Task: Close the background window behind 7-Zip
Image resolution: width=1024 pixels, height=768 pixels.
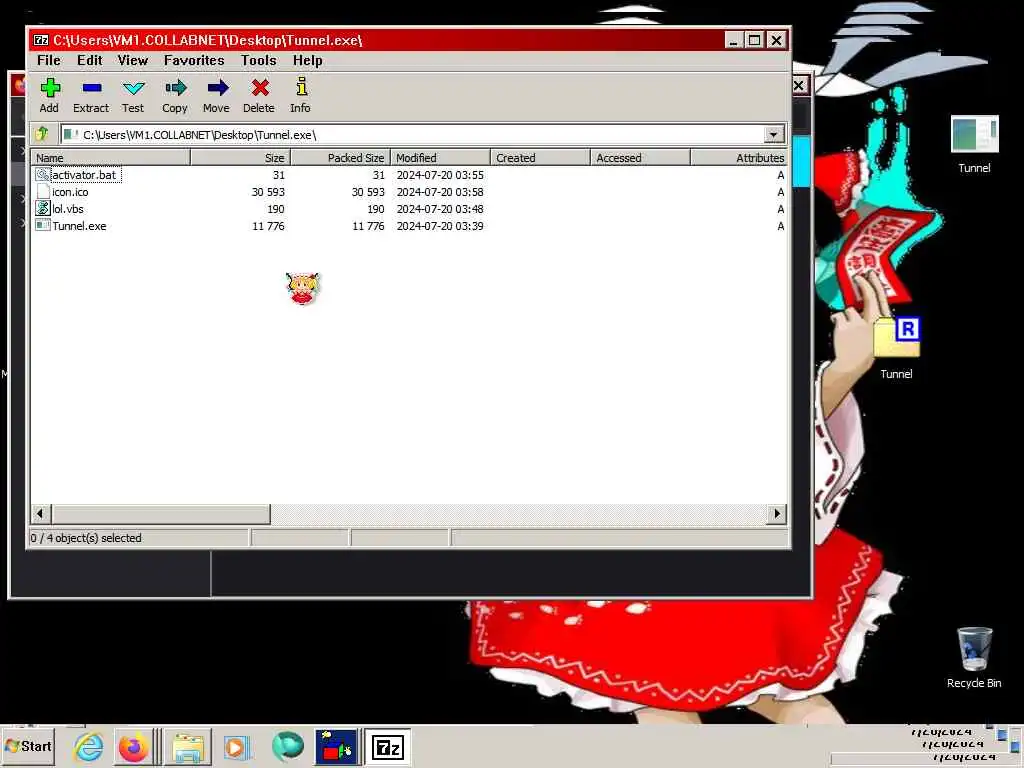Action: click(x=799, y=86)
